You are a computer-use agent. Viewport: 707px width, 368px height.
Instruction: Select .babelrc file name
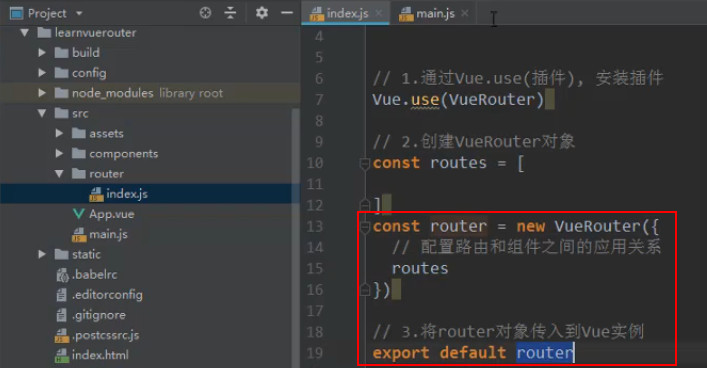coord(95,275)
